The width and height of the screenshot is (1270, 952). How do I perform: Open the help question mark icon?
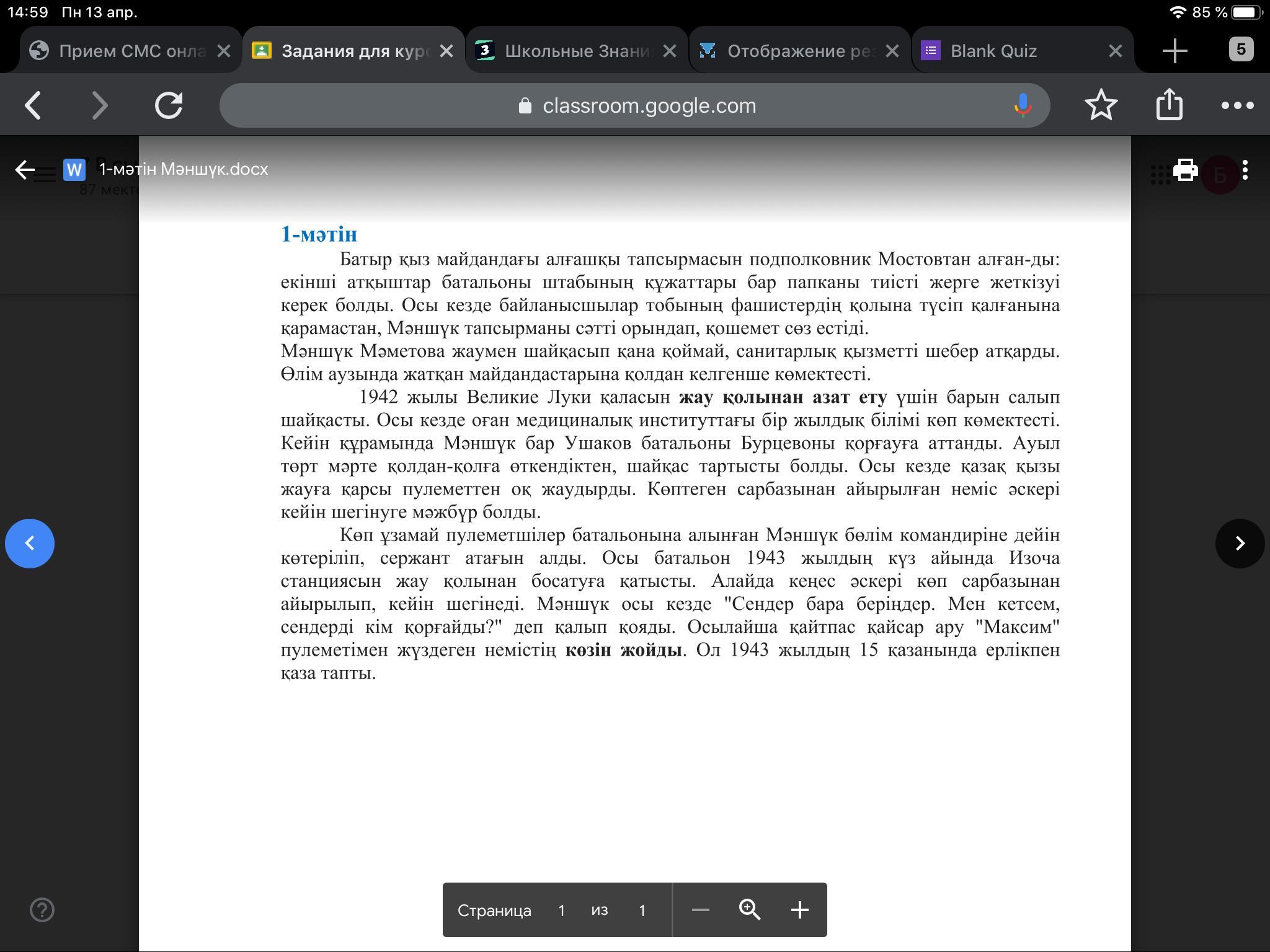pos(42,910)
